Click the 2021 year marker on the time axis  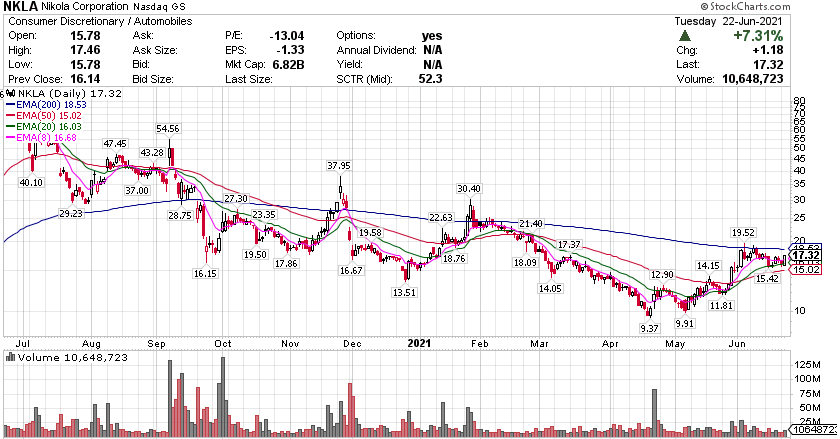pos(419,344)
